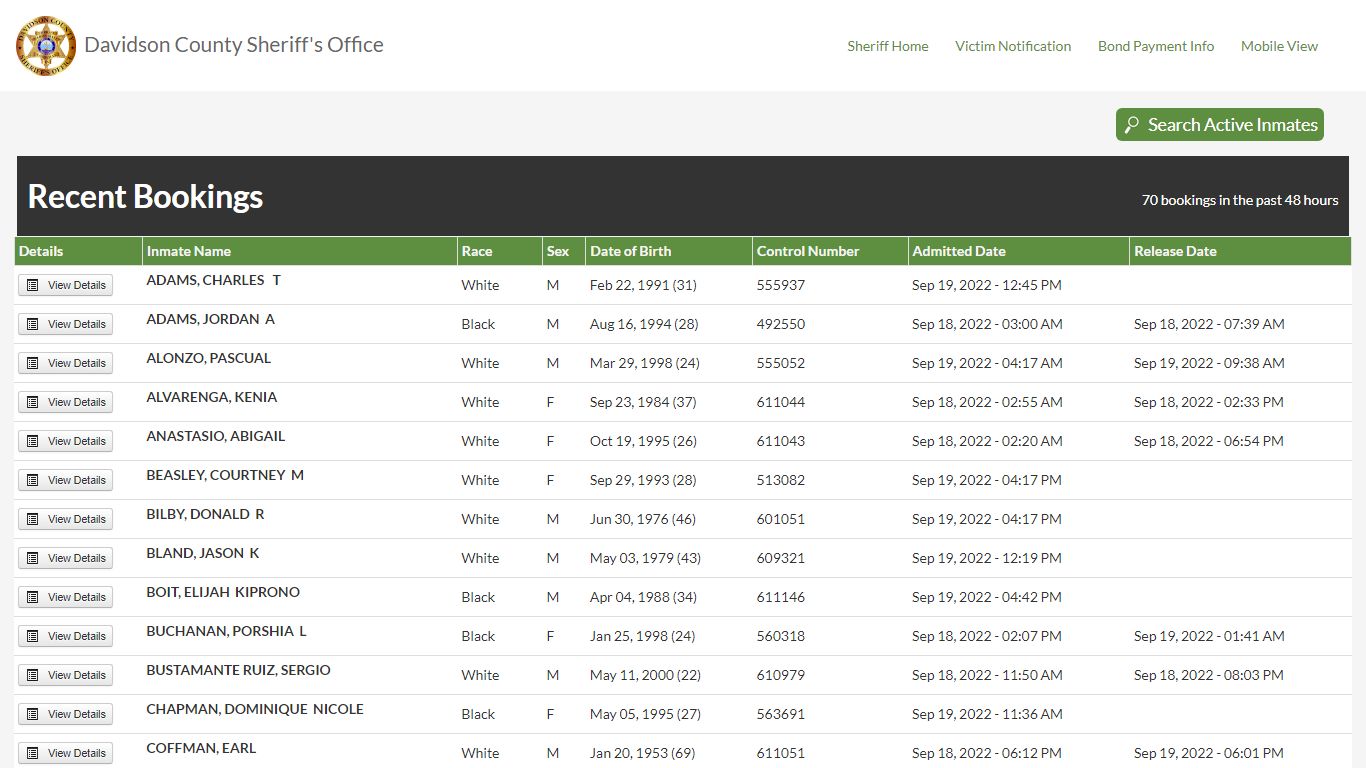Click the details list icon for ADAMS, CHARLES T
The height and width of the screenshot is (768, 1366).
[x=33, y=285]
